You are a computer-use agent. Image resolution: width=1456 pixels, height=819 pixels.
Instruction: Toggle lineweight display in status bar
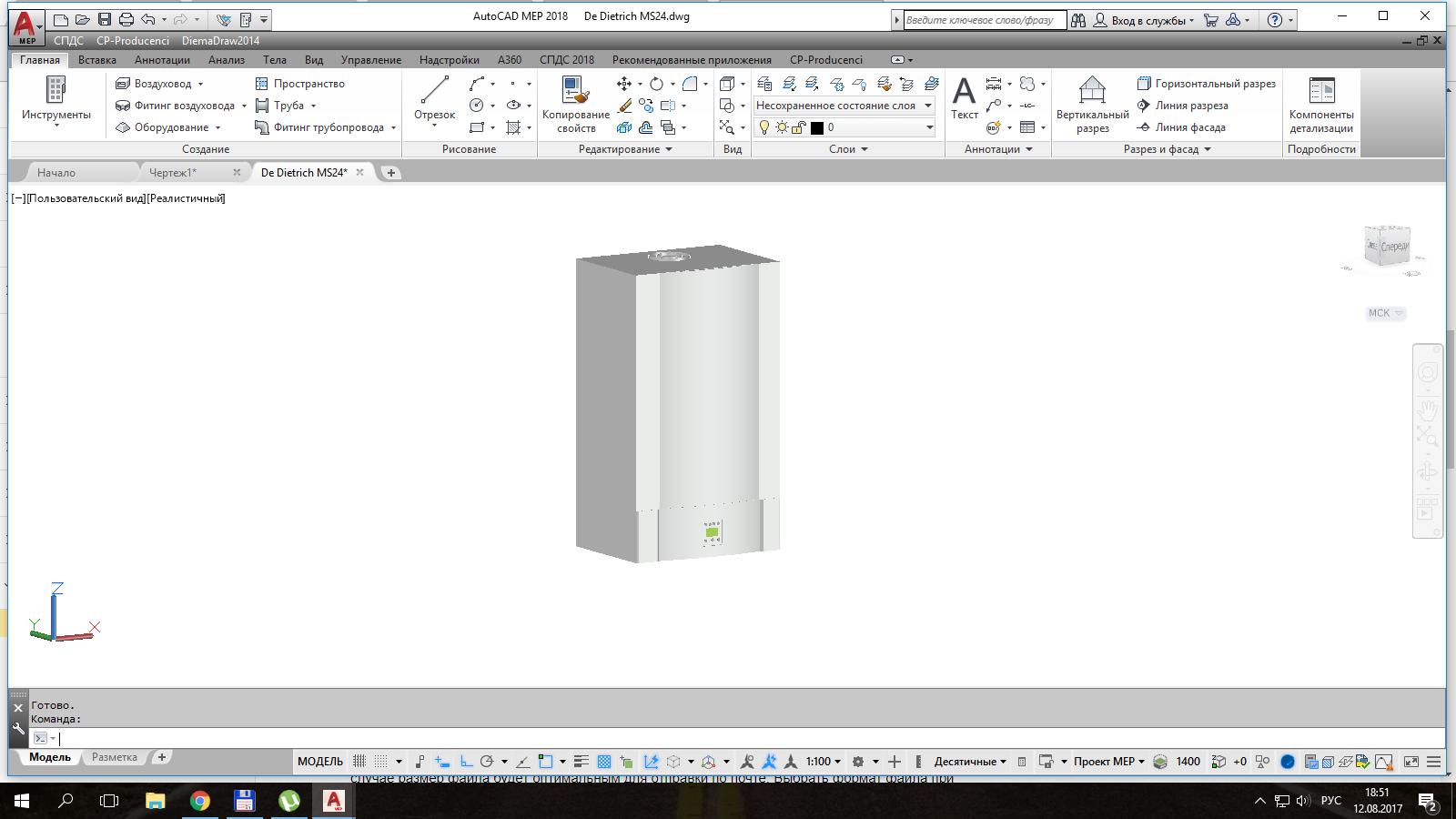coord(581,762)
